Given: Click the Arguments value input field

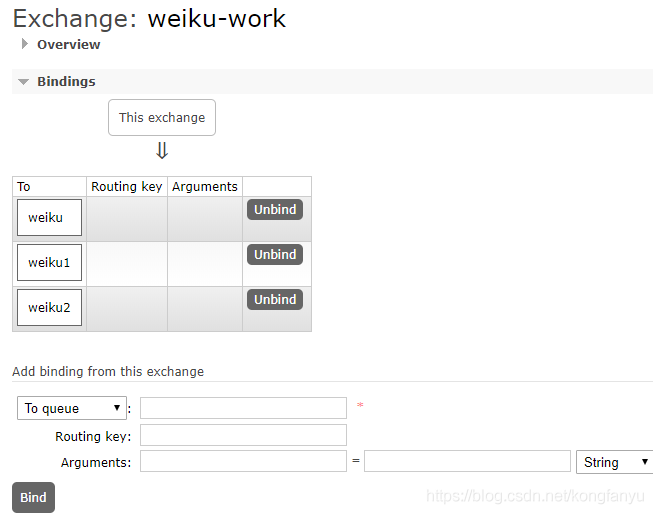Looking at the screenshot, I should tap(467, 461).
